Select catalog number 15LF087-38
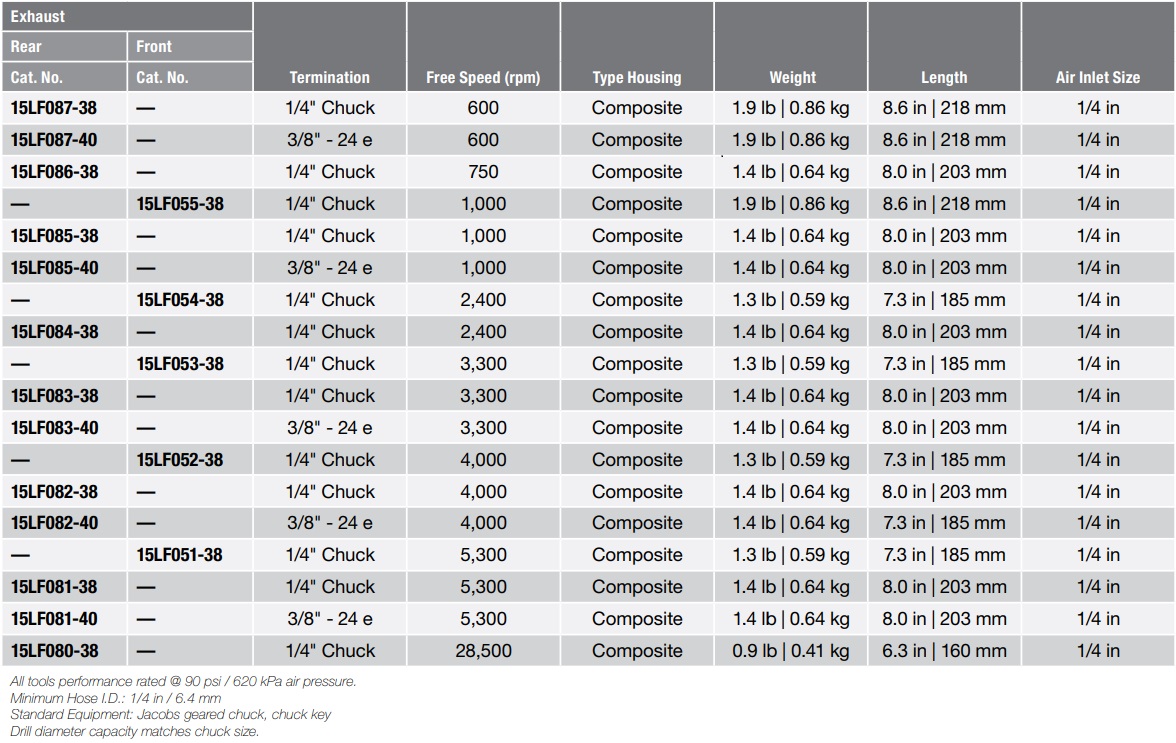The height and width of the screenshot is (743, 1176). (55, 108)
